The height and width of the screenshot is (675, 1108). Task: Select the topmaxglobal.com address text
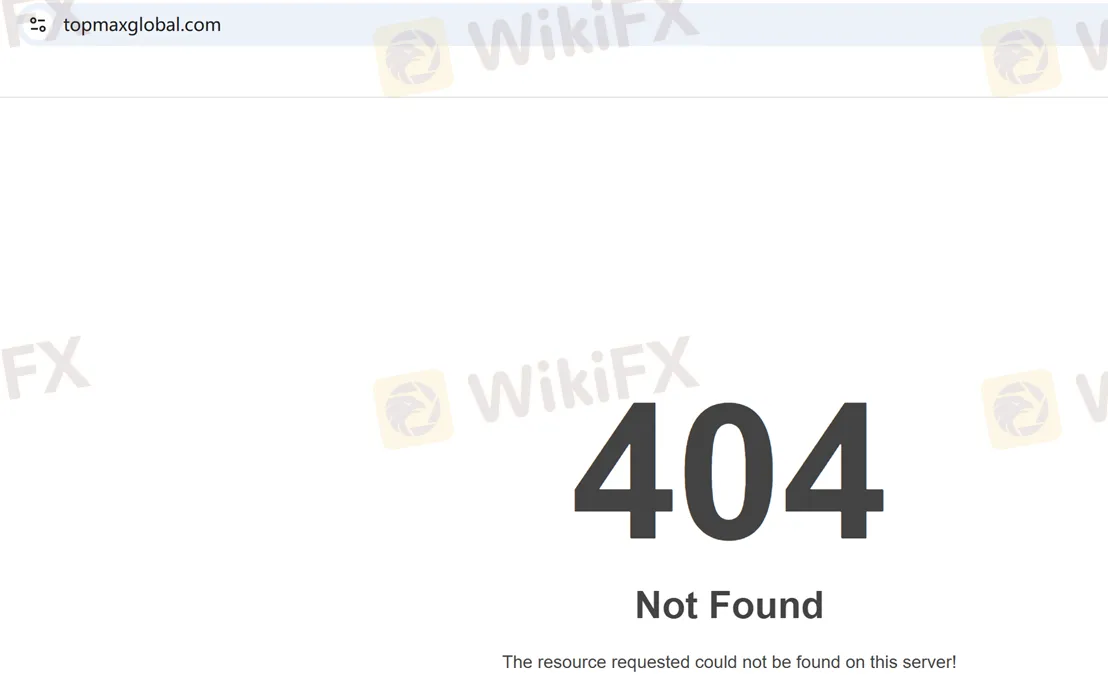142,25
